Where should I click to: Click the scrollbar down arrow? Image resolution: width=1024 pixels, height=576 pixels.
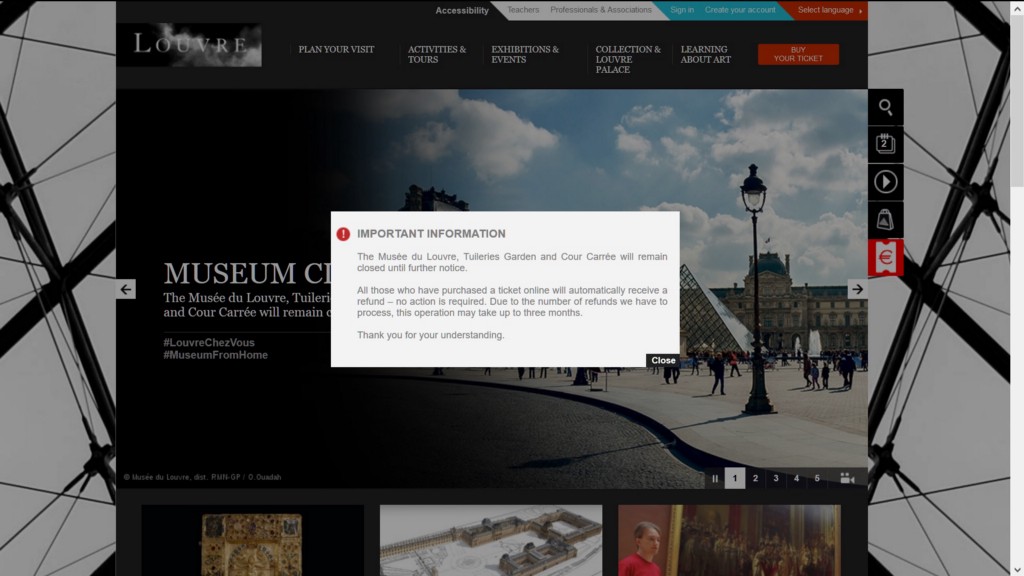[x=1017, y=570]
